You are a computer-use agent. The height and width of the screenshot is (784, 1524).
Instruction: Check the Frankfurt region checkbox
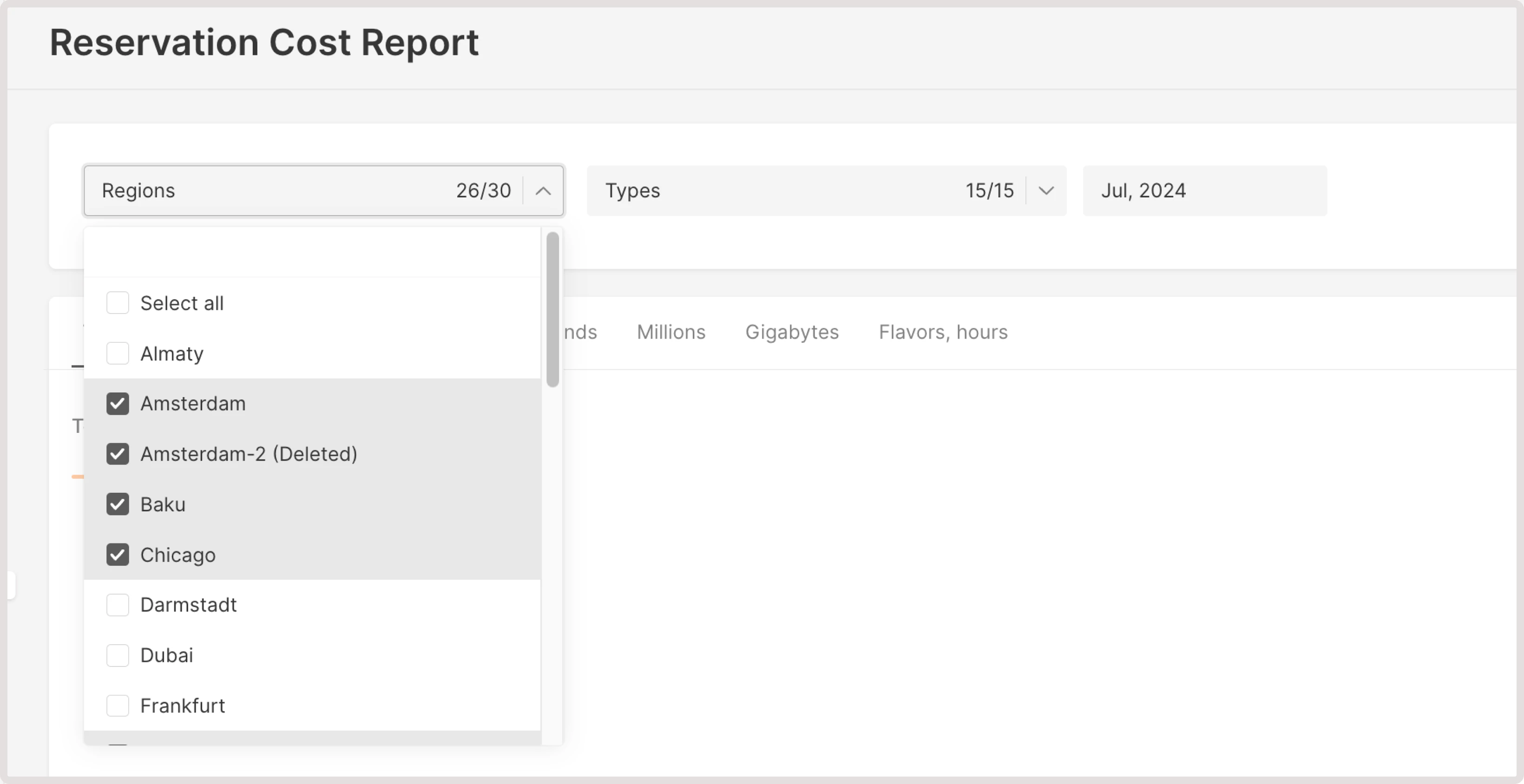point(118,705)
